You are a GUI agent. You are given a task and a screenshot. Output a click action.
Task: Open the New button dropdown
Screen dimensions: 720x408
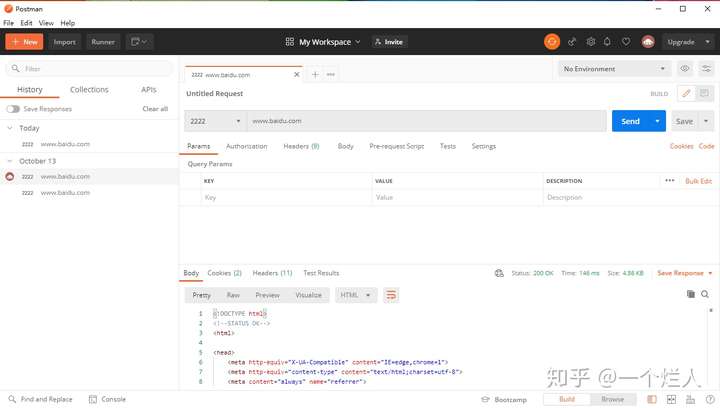click(24, 42)
